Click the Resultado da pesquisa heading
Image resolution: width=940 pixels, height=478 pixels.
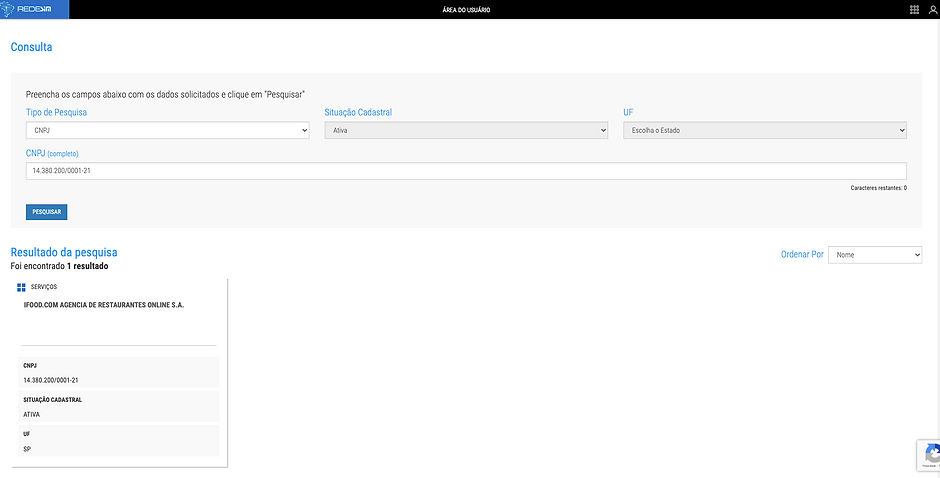[64, 252]
